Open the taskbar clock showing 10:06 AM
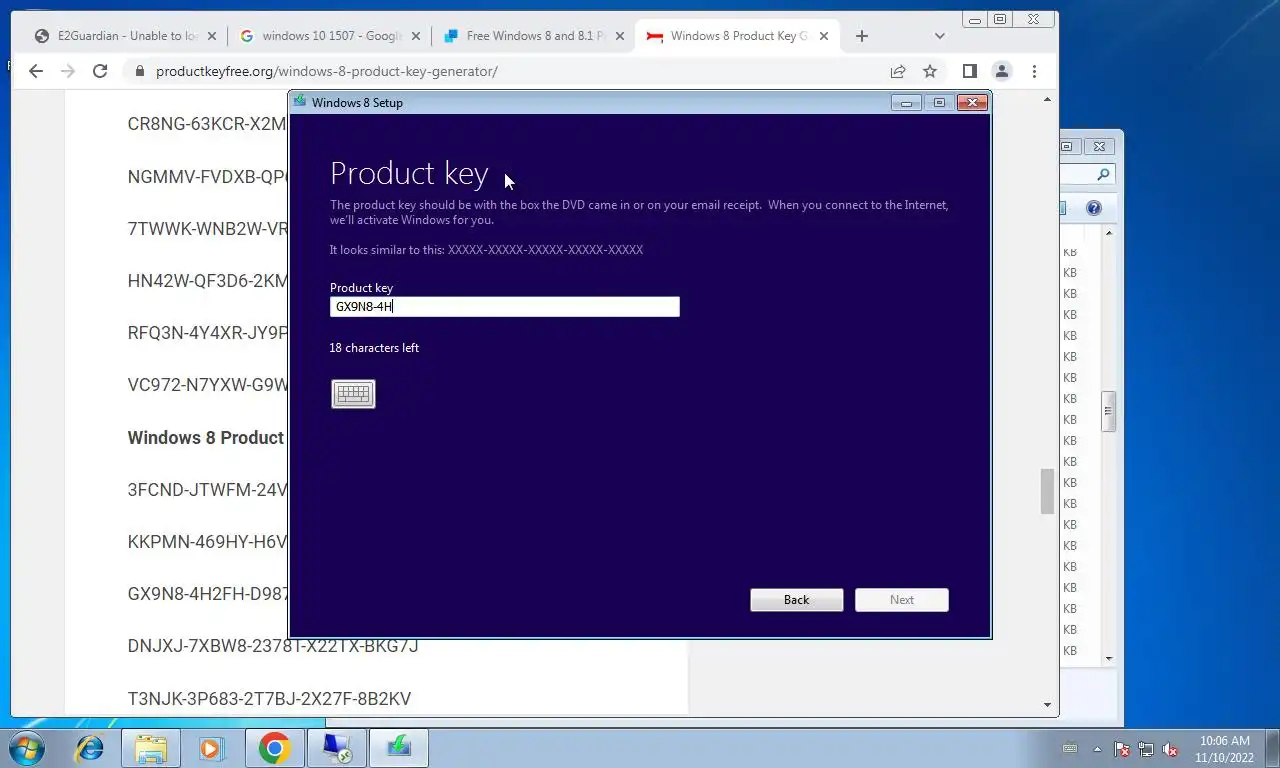The height and width of the screenshot is (768, 1280). pyautogui.click(x=1224, y=749)
